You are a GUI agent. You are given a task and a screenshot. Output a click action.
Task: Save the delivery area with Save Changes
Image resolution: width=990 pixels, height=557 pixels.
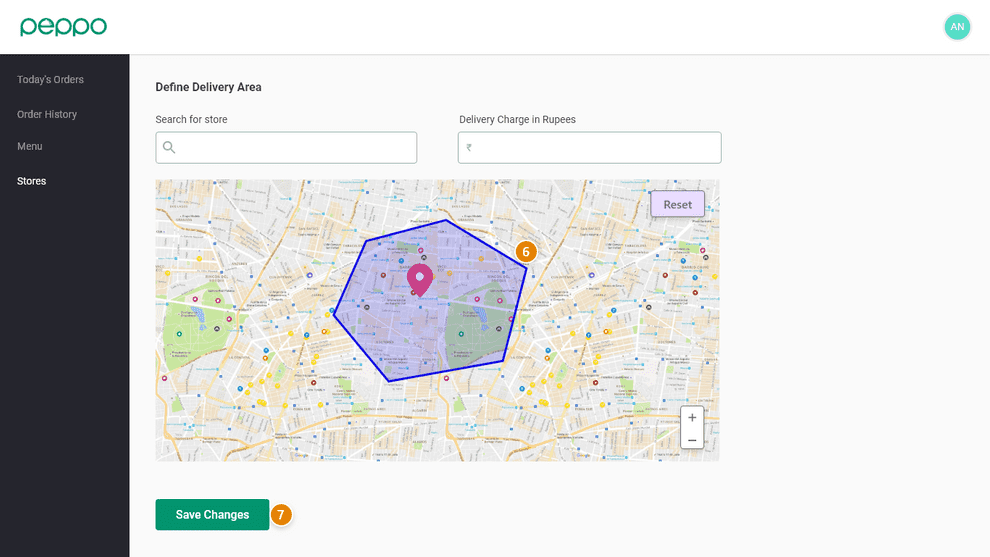212,515
